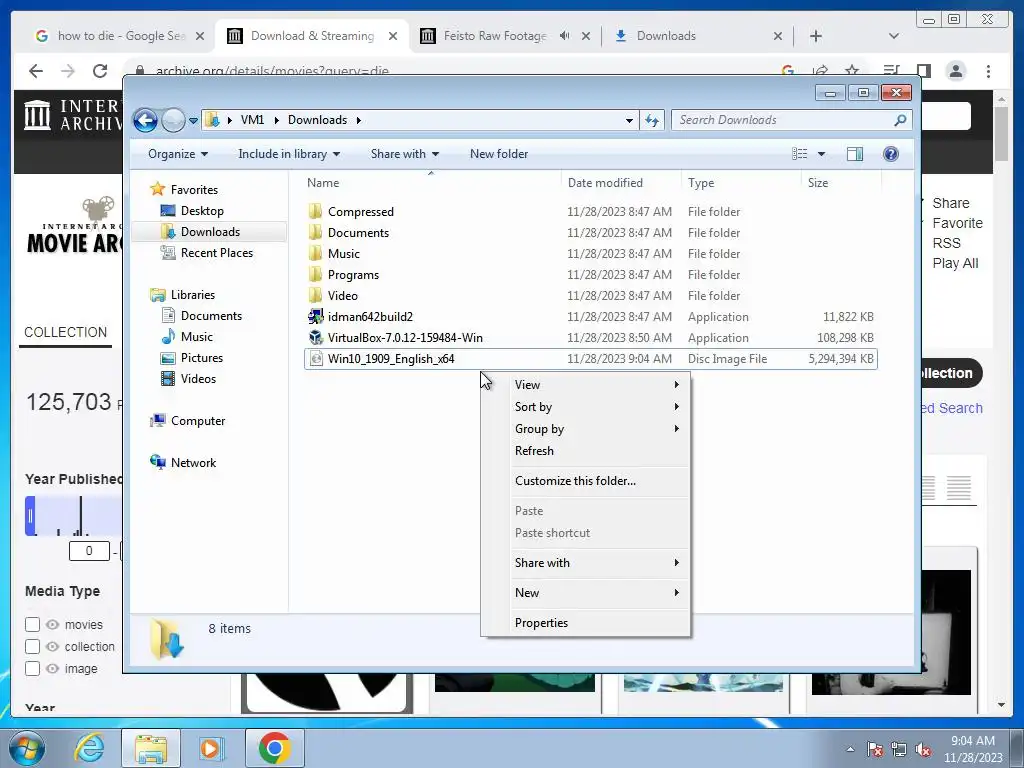Select Recent Places in Favorites
This screenshot has height=768, width=1024.
tap(216, 253)
